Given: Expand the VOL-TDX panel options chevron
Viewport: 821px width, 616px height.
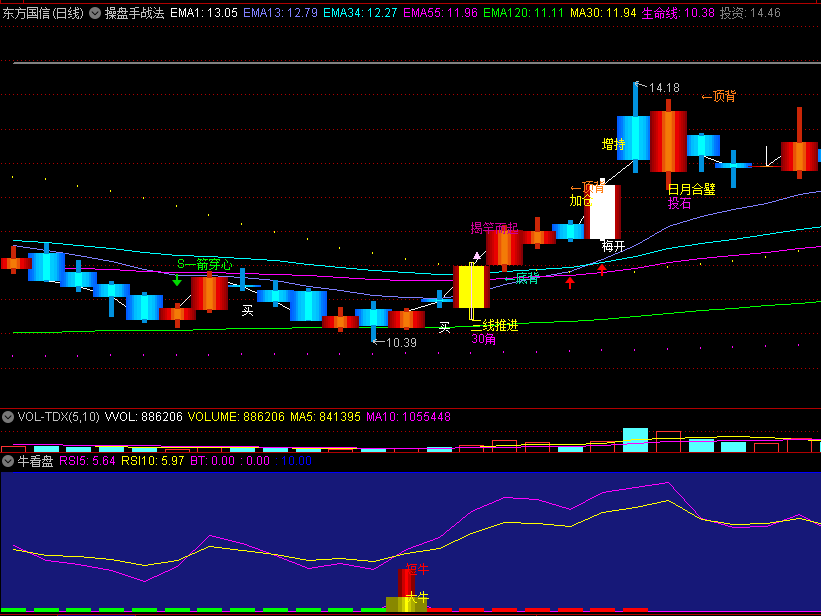Looking at the screenshot, I should click(8, 417).
